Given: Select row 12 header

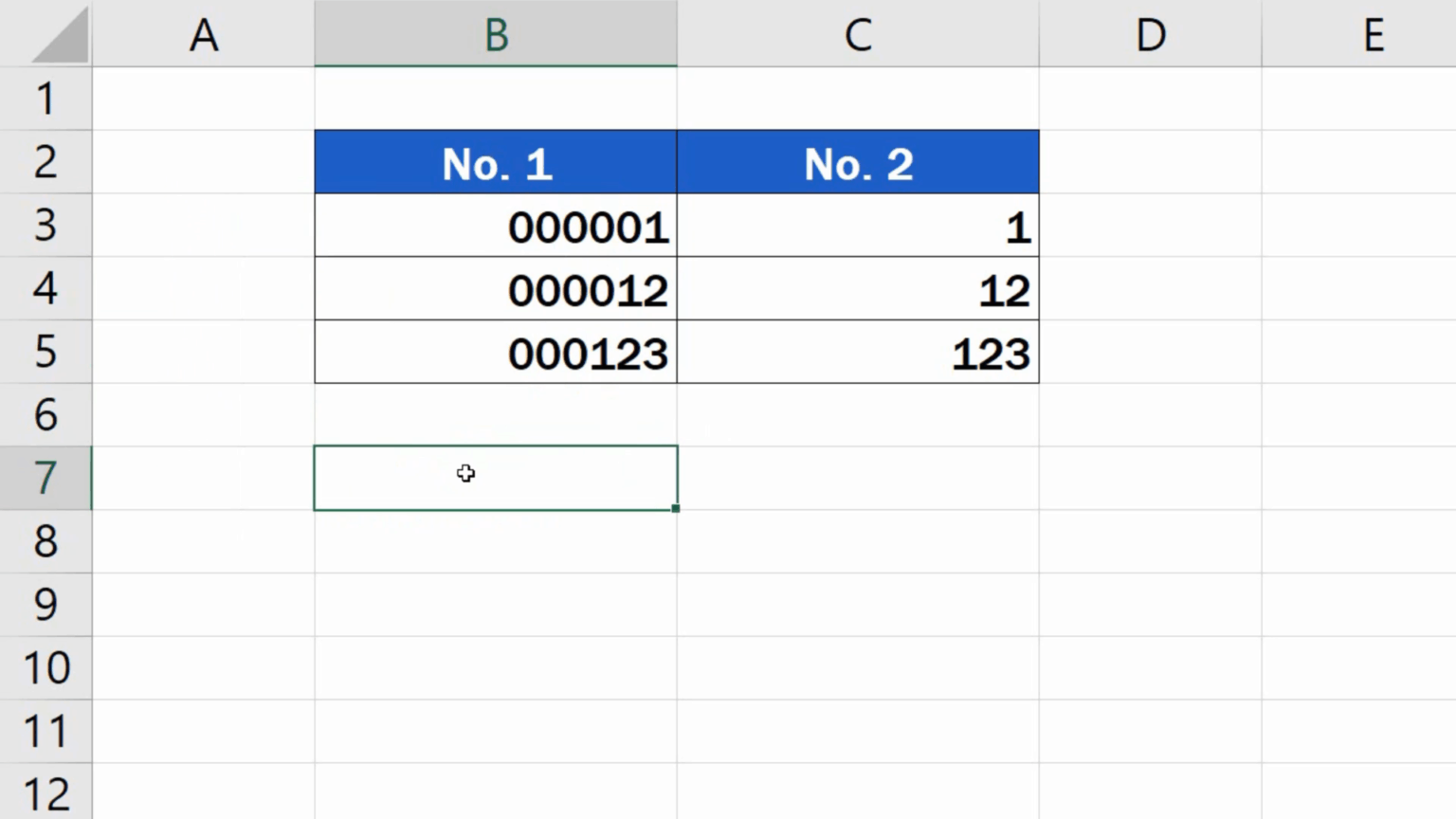Looking at the screenshot, I should tap(45, 792).
